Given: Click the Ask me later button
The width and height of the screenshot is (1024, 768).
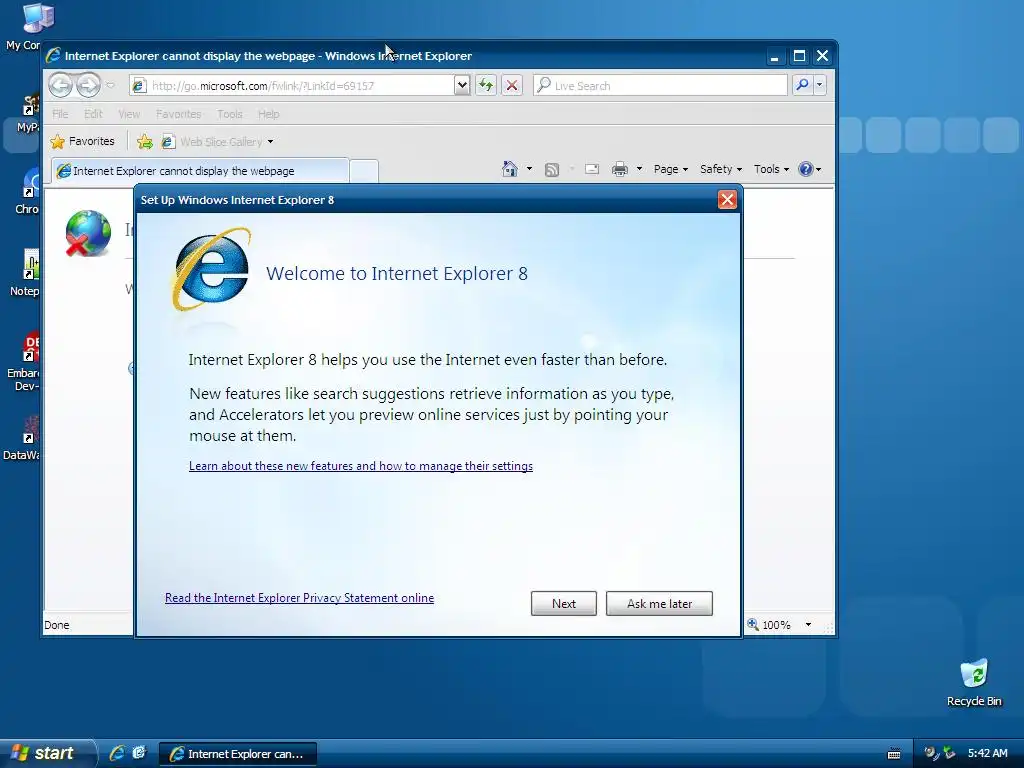Looking at the screenshot, I should click(x=659, y=603).
